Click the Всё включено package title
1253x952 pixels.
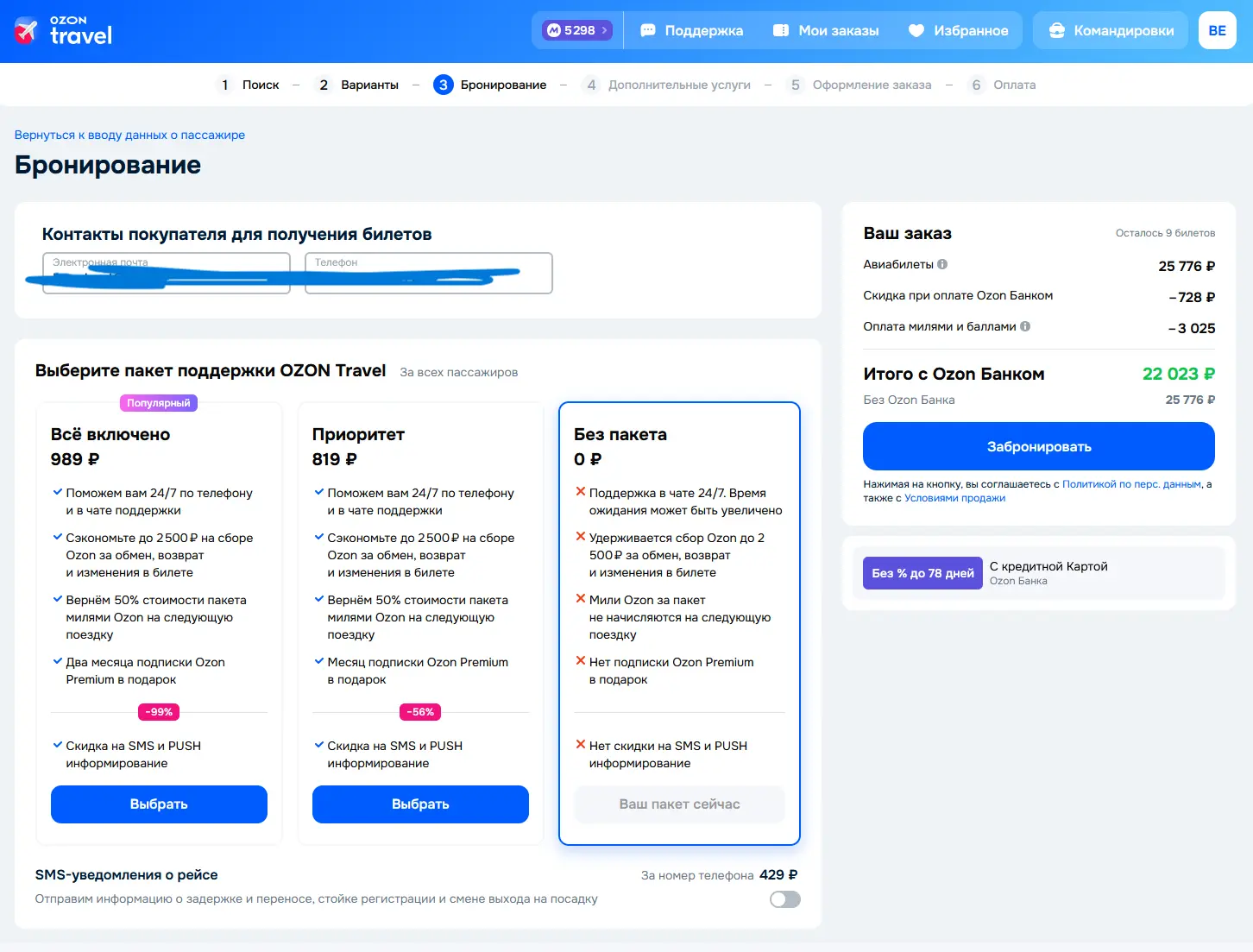click(110, 434)
